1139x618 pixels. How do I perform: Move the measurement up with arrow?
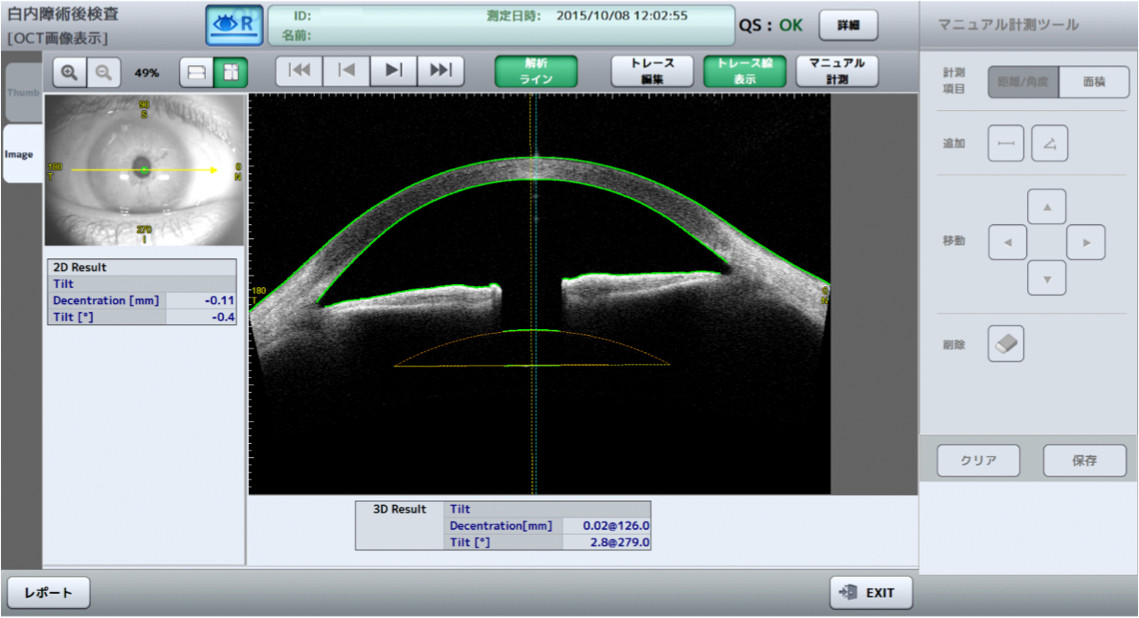tap(1046, 207)
